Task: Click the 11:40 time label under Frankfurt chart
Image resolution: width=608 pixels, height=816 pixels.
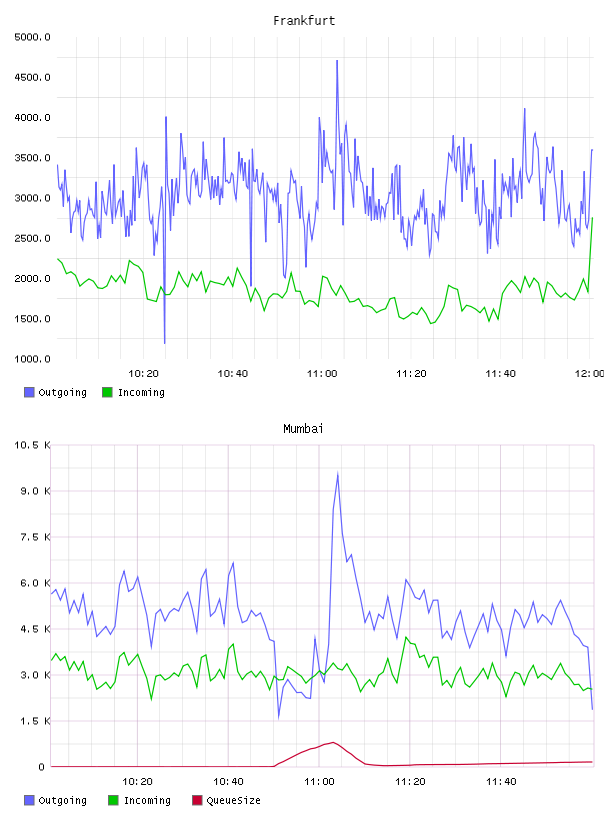Action: [500, 374]
